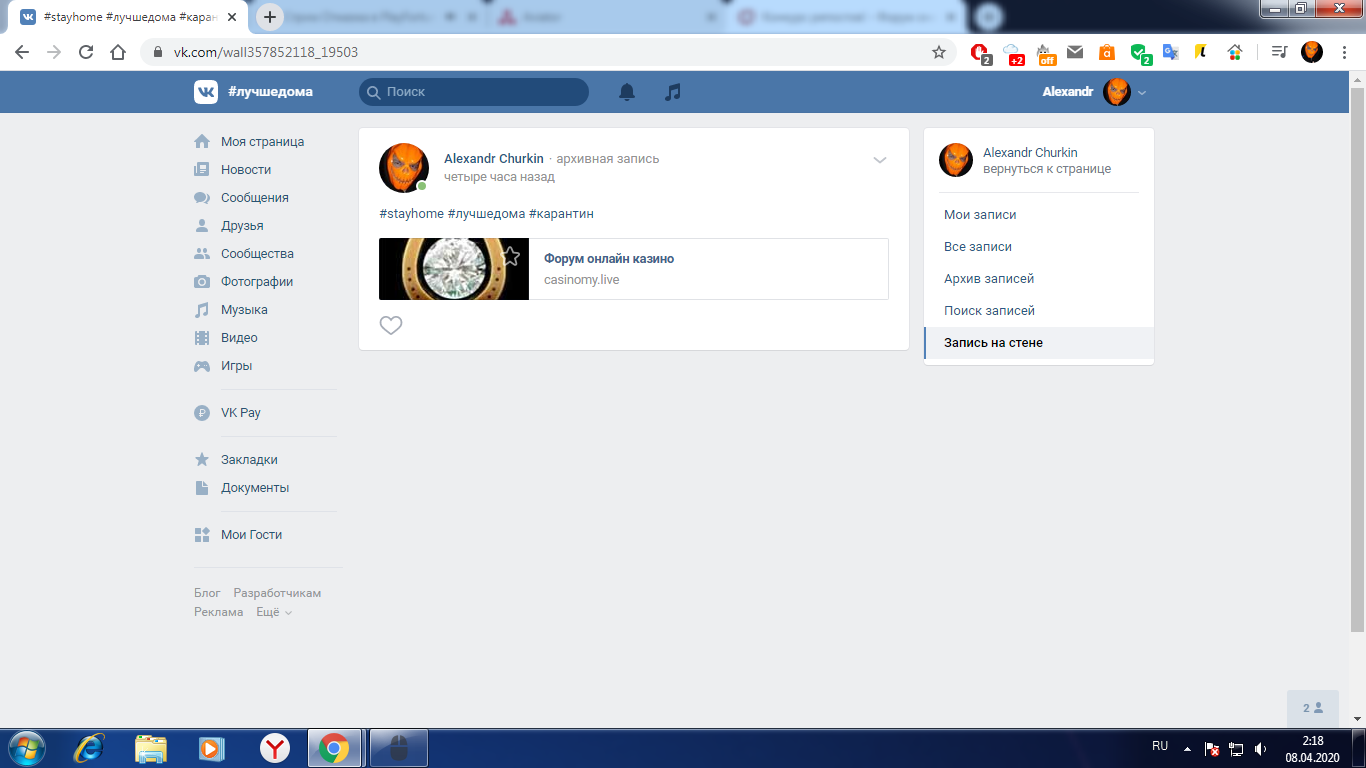This screenshot has width=1366, height=768.
Task: Open the yellow letter extension icon
Action: (x=1201, y=52)
